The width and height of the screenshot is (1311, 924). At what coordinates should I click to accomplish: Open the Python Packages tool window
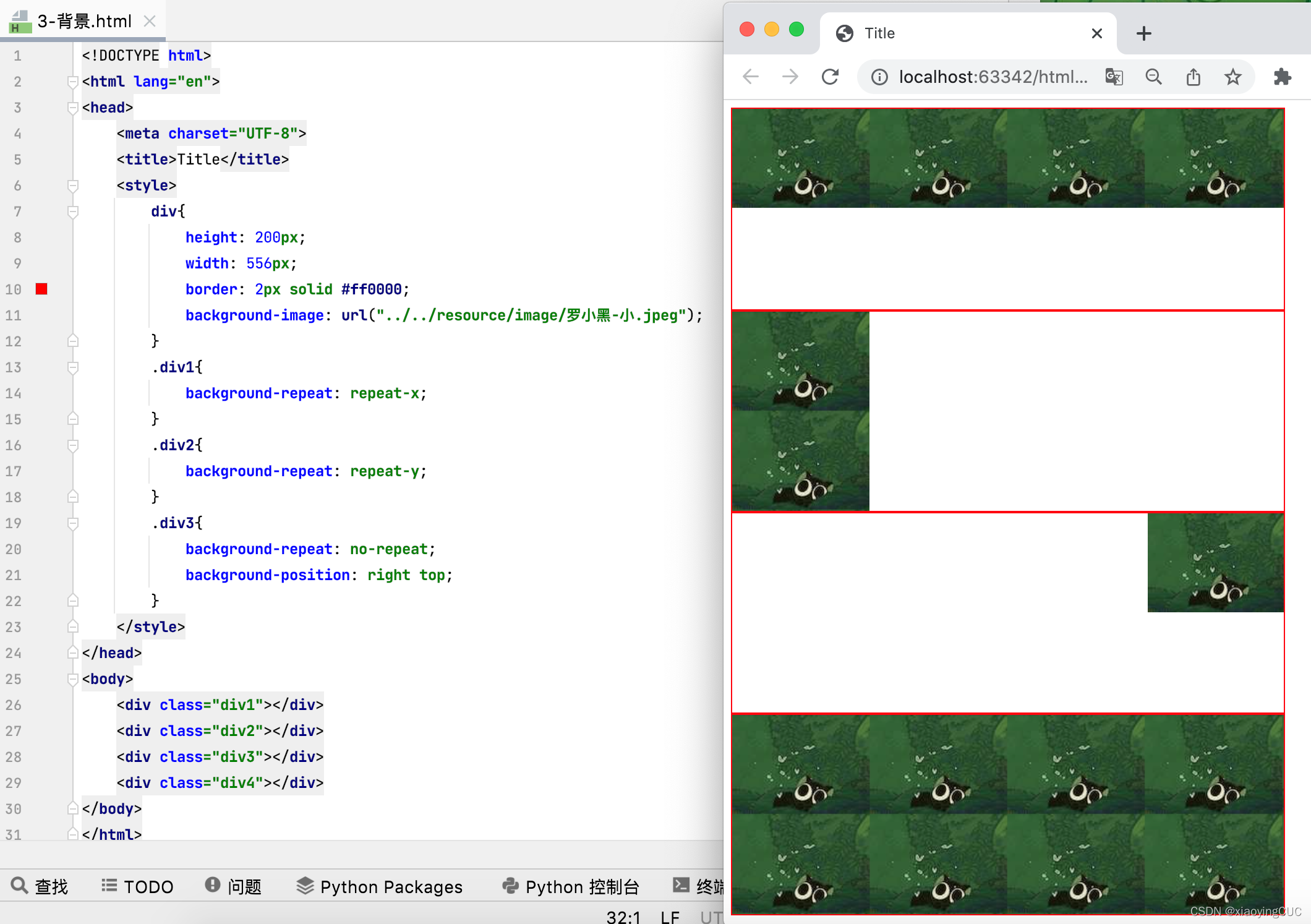pyautogui.click(x=379, y=886)
